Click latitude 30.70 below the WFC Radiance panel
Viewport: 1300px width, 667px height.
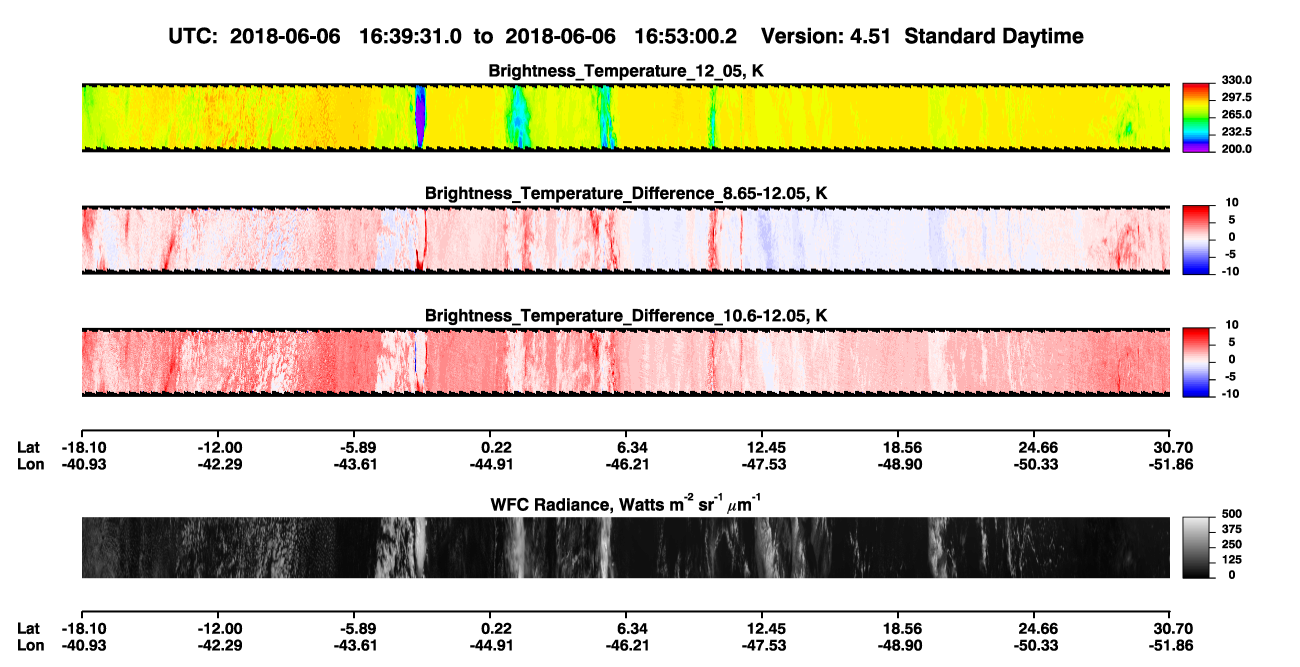(x=1174, y=628)
